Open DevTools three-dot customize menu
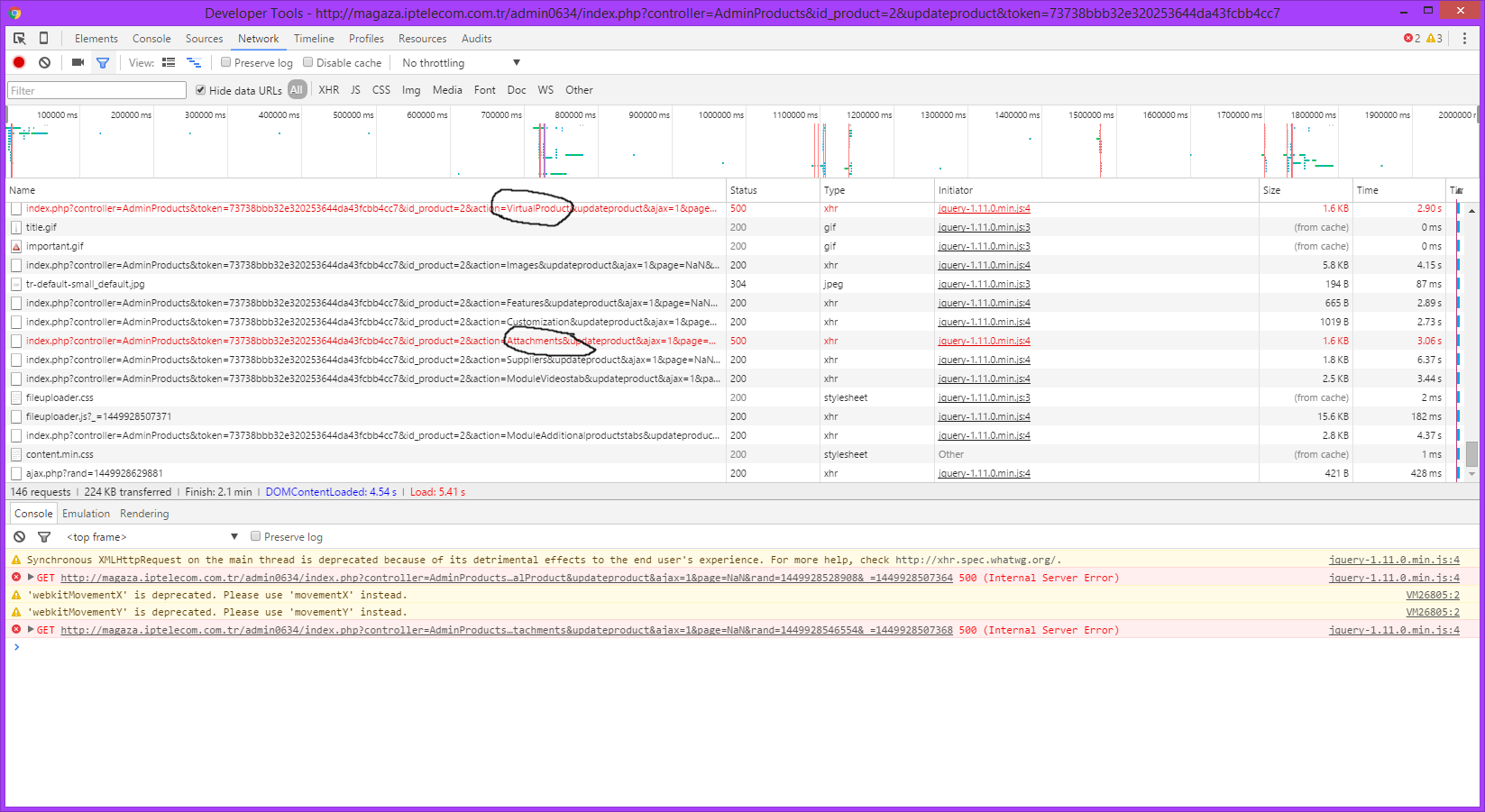This screenshot has height=812, width=1485. [1464, 39]
